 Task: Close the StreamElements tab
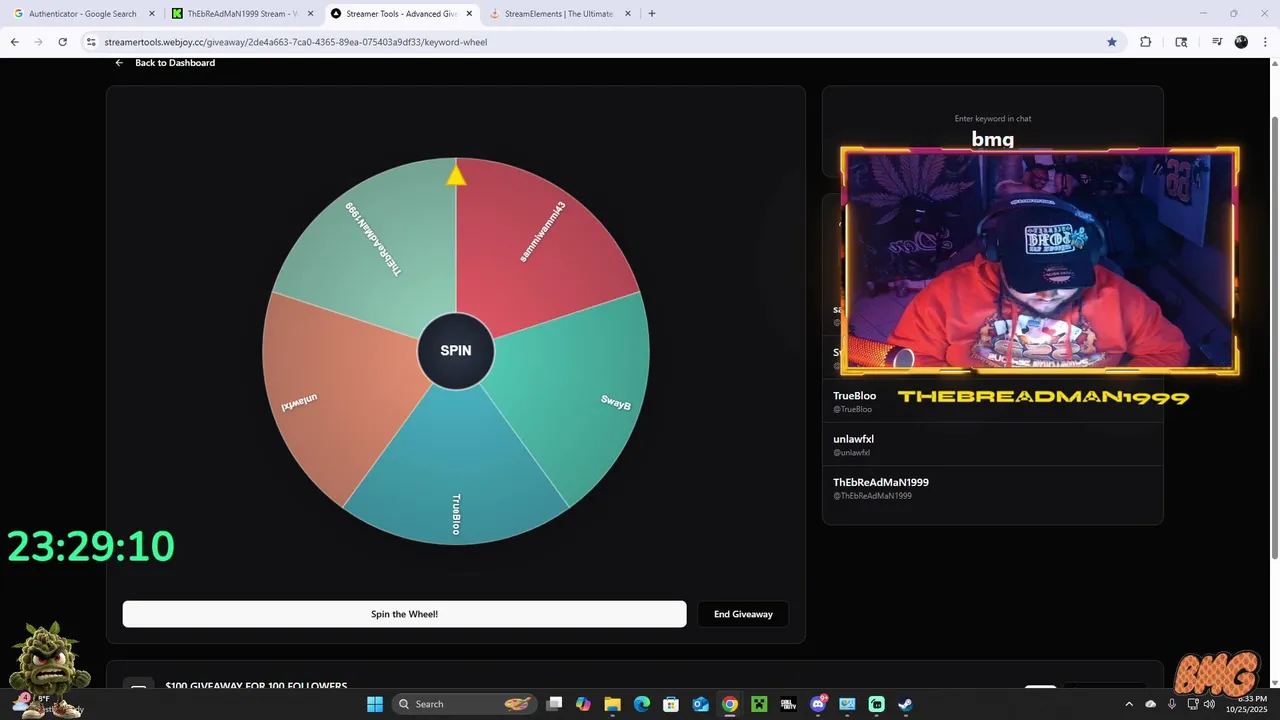coord(628,14)
